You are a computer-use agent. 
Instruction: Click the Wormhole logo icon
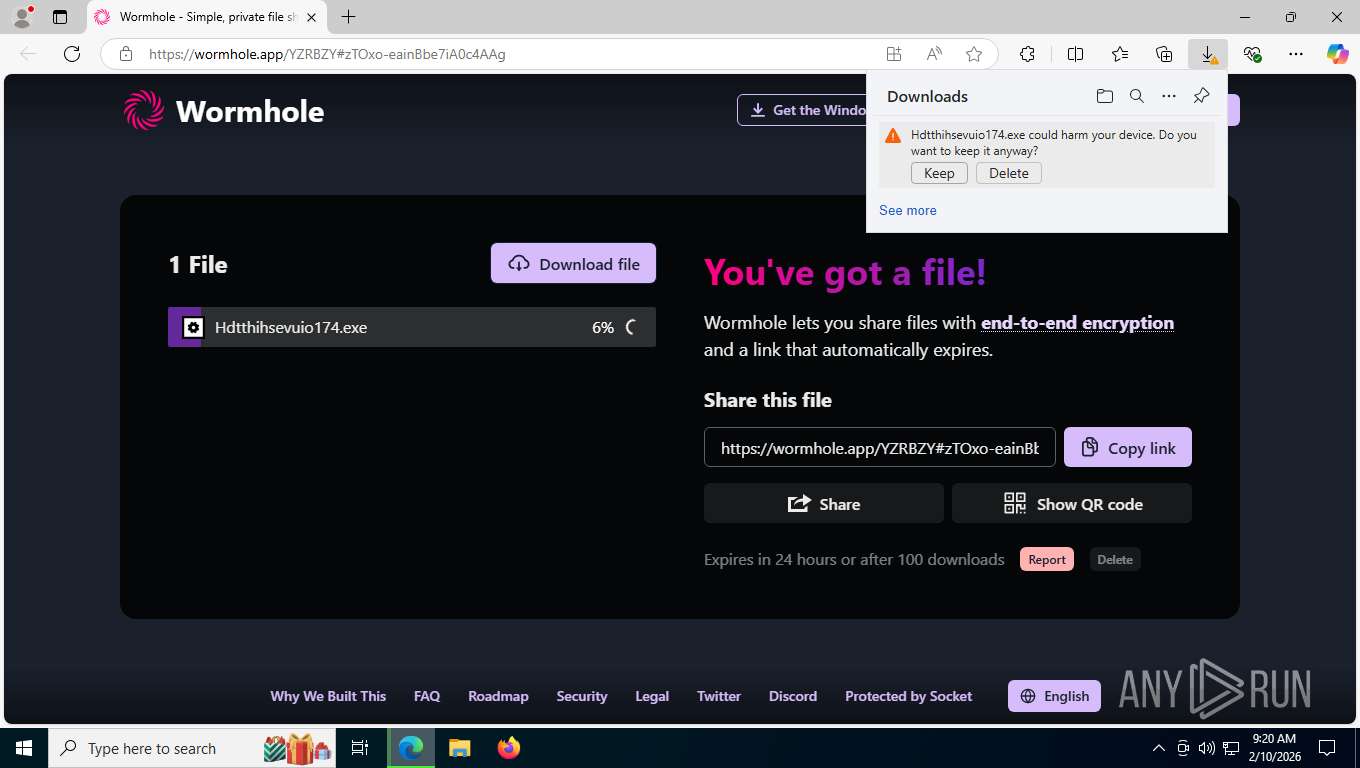[143, 110]
